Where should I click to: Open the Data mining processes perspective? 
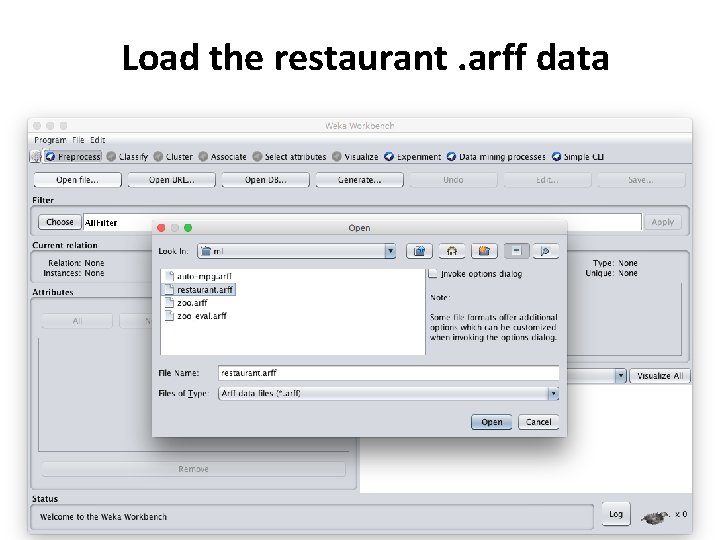click(x=496, y=157)
